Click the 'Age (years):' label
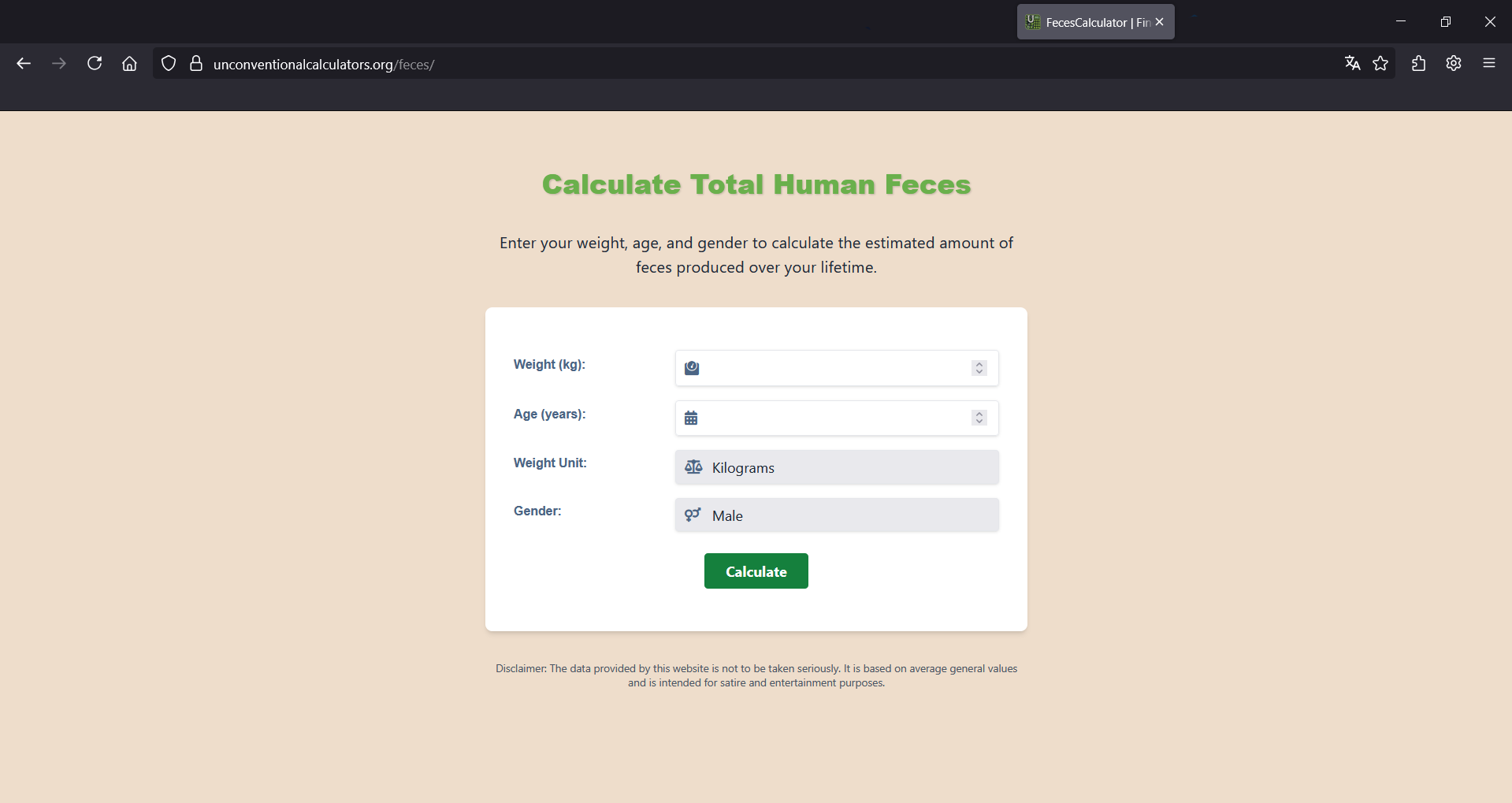 (x=549, y=414)
